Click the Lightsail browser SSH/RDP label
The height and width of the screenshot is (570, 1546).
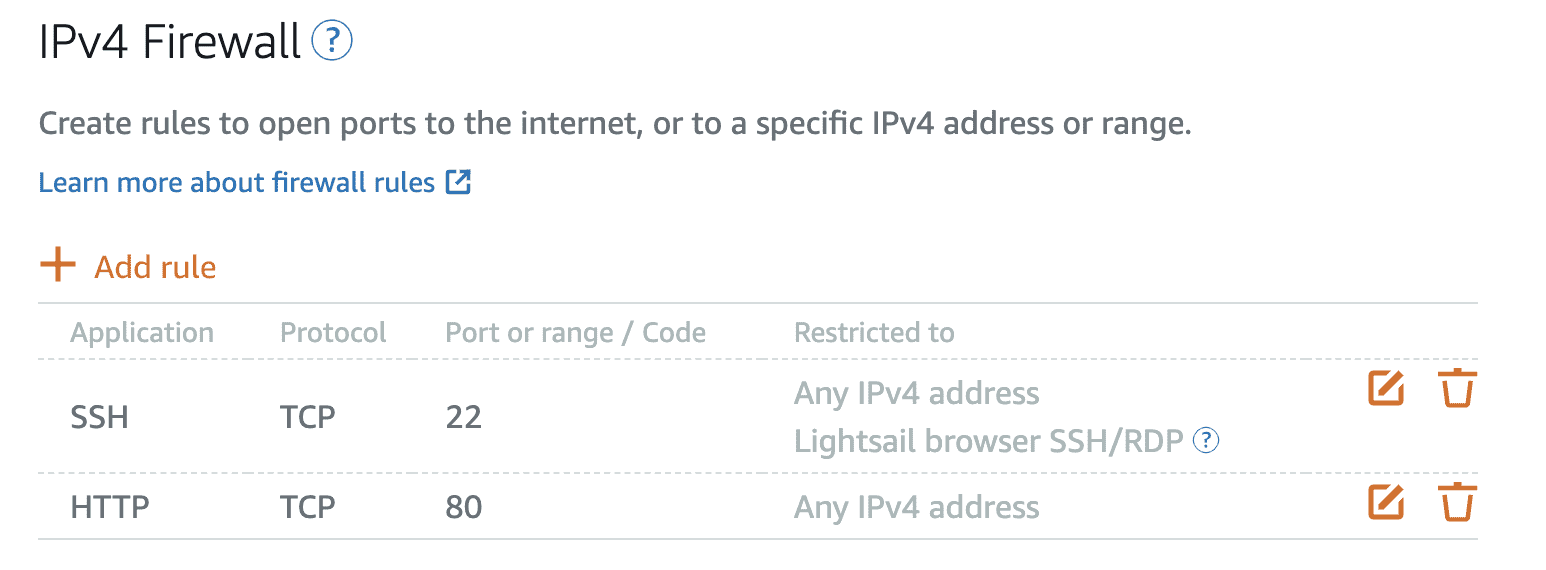(x=988, y=440)
